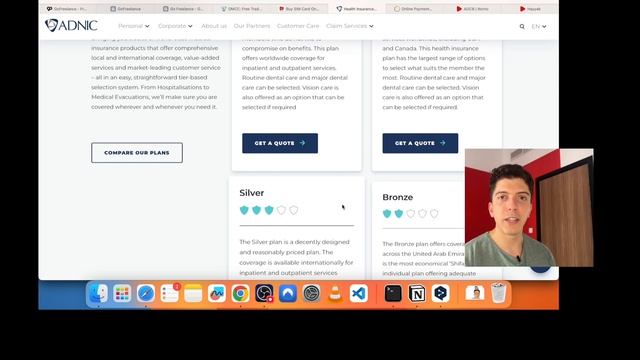Expand the Corporate dropdown menu

coord(175,26)
